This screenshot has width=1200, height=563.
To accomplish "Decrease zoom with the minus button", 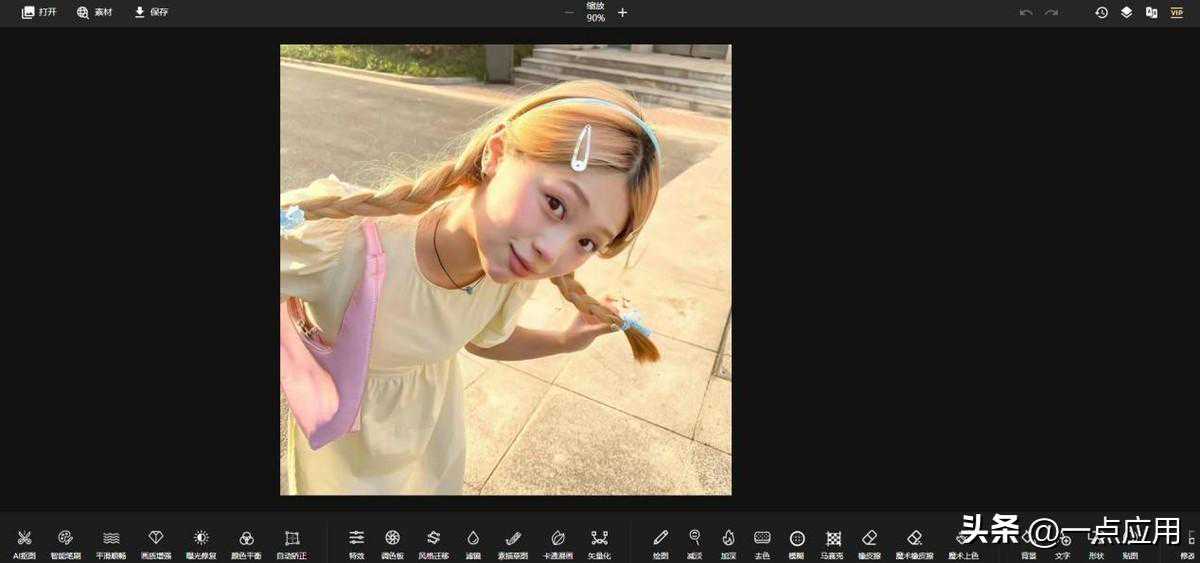I will (x=569, y=12).
